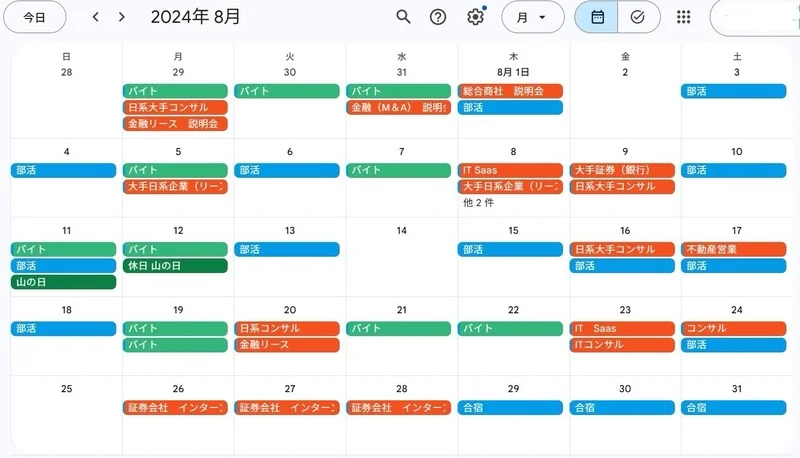Open the バイト event on August 22
The image size is (800, 458).
[x=510, y=328]
